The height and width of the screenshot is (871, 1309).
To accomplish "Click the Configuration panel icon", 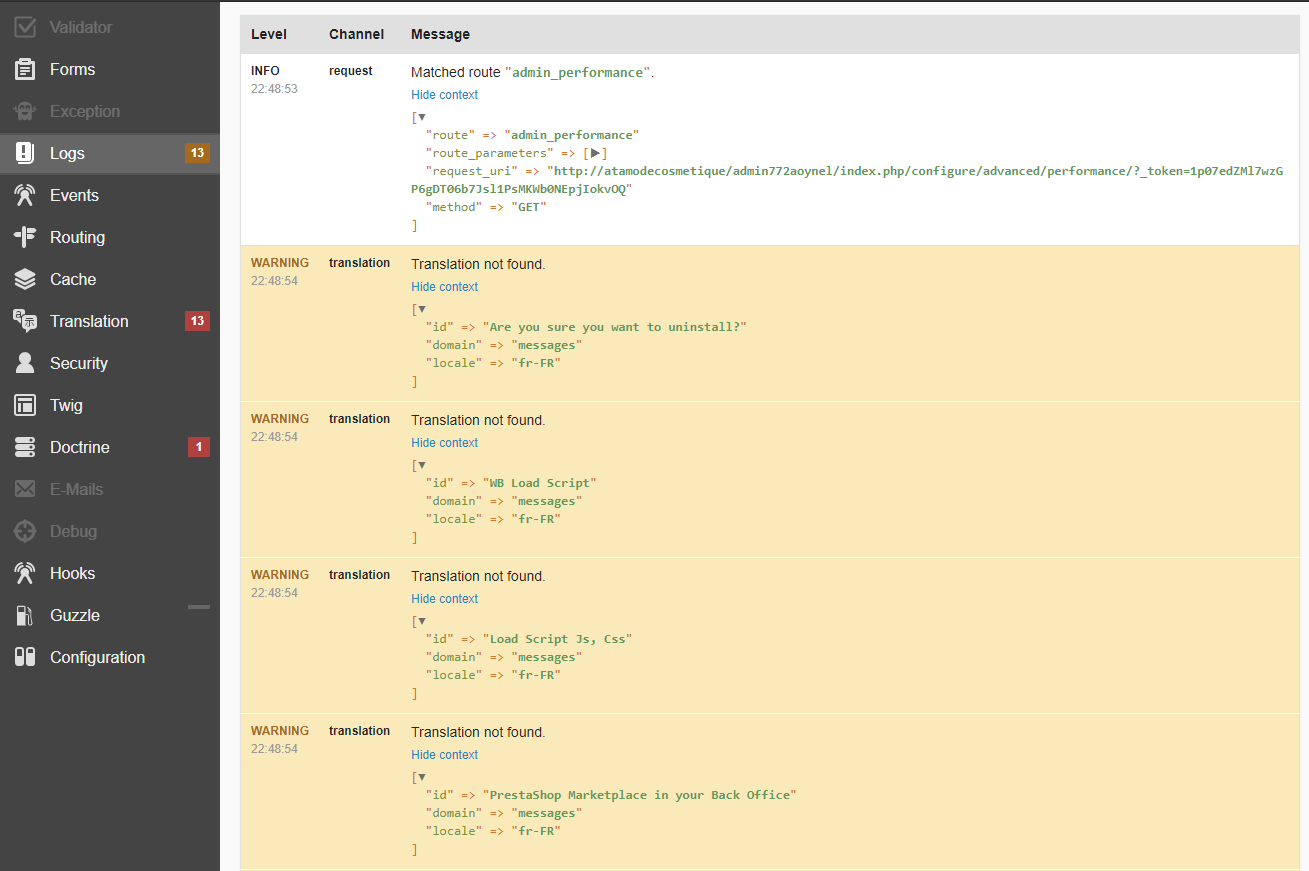I will (x=25, y=658).
